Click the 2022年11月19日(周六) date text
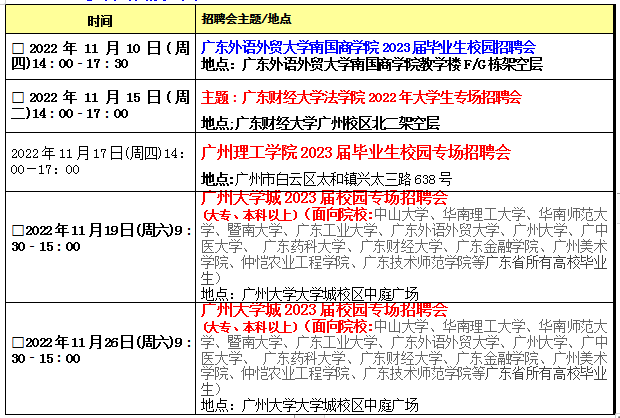620x418 pixels. click(x=102, y=238)
